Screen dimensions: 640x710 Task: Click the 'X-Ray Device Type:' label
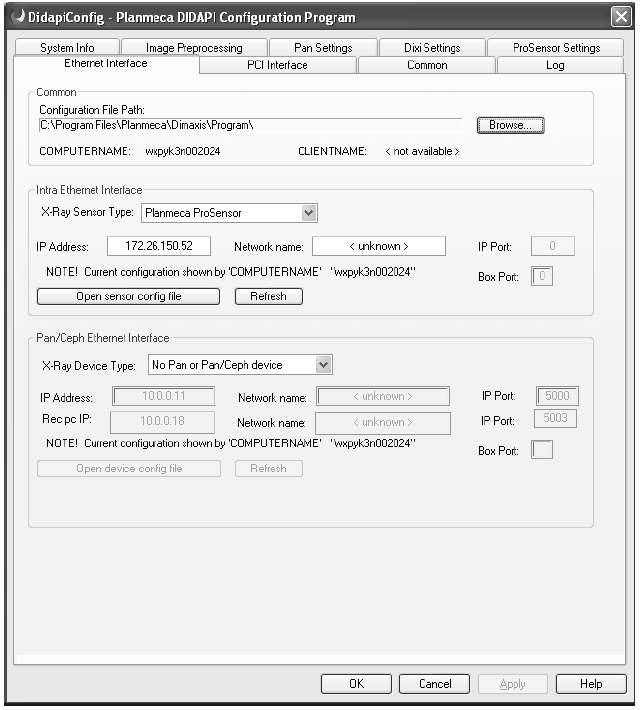tap(89, 366)
